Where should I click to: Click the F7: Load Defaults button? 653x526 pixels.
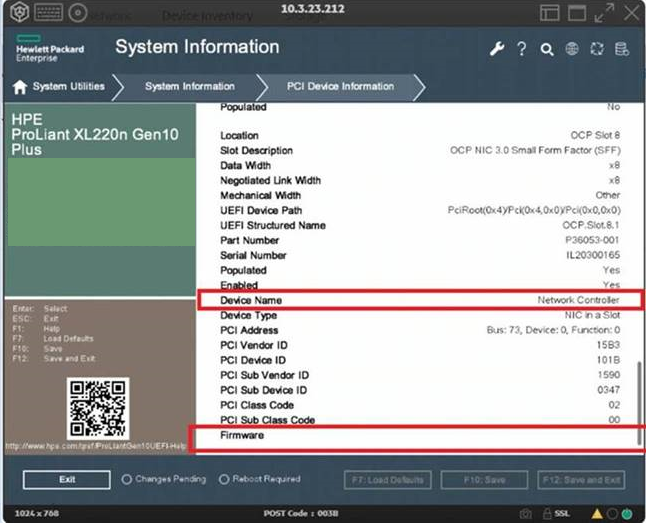click(x=388, y=480)
